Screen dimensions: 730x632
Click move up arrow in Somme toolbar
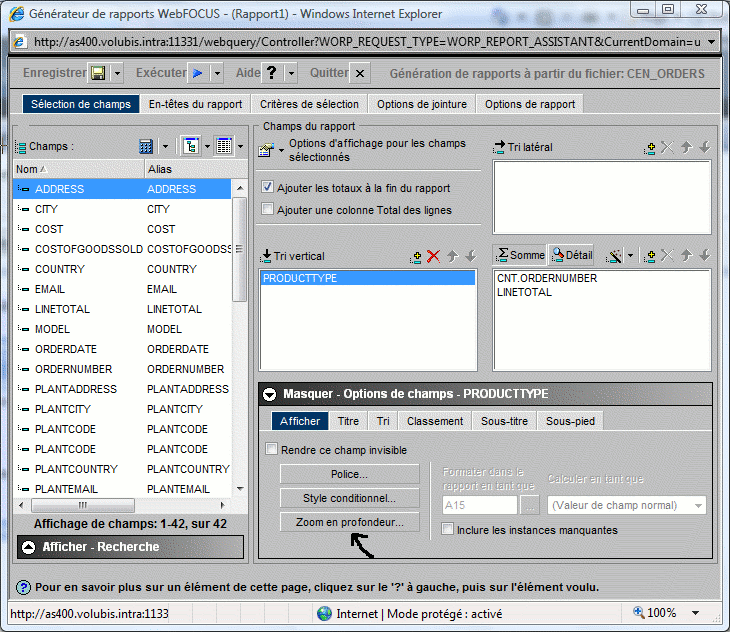coord(686,255)
